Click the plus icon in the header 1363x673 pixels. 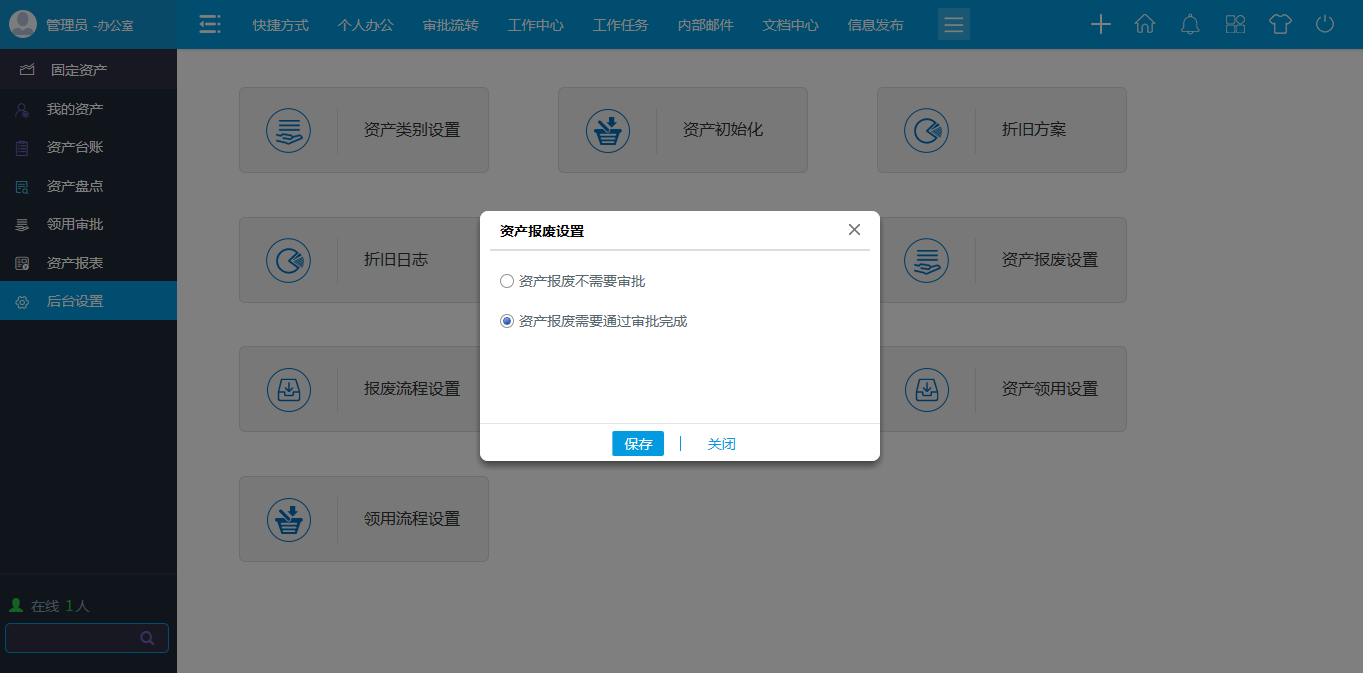tap(1100, 24)
